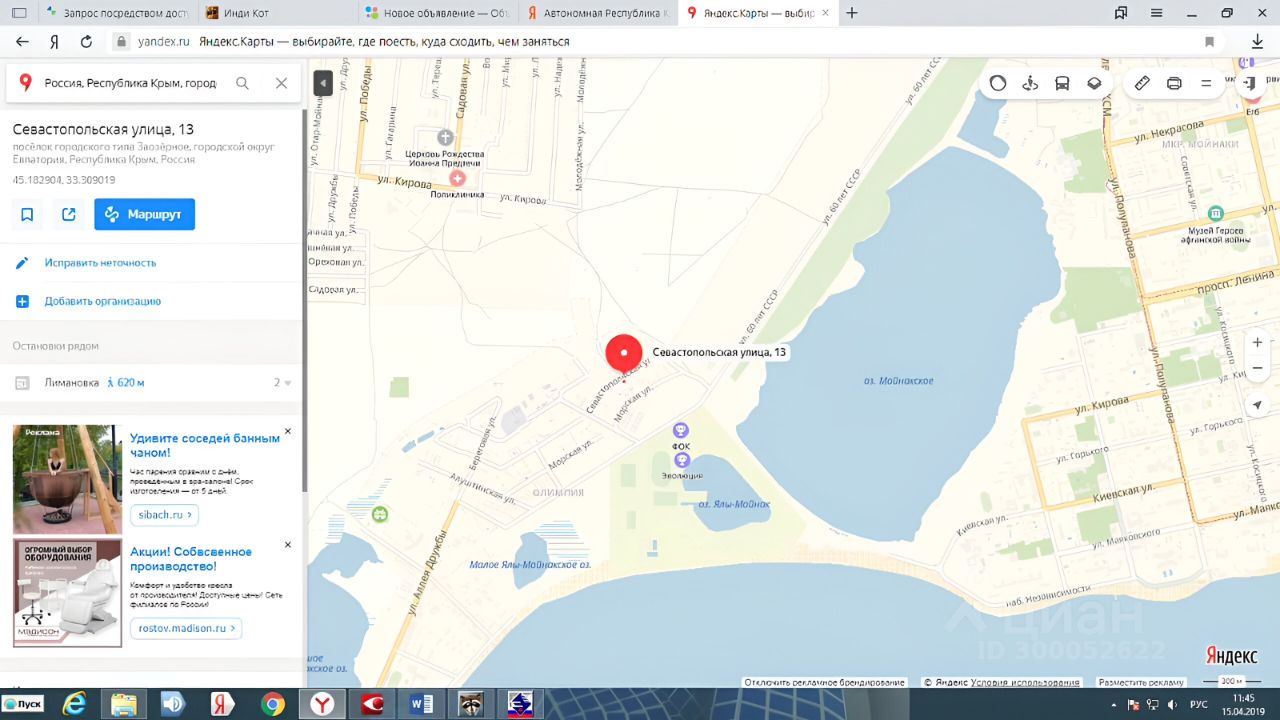Open Word from taskbar

coord(421,704)
